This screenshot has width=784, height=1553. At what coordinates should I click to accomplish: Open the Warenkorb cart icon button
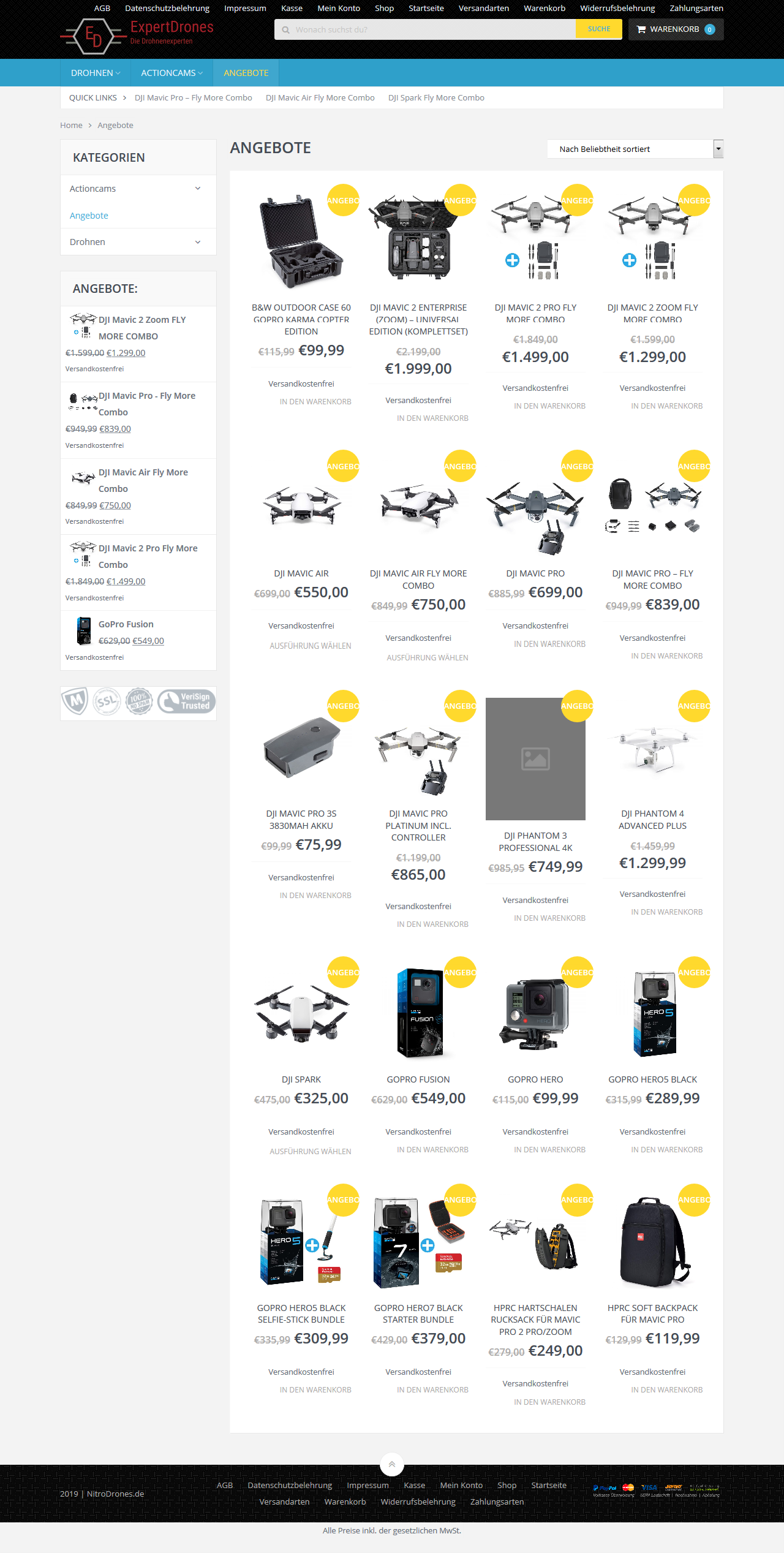676,29
